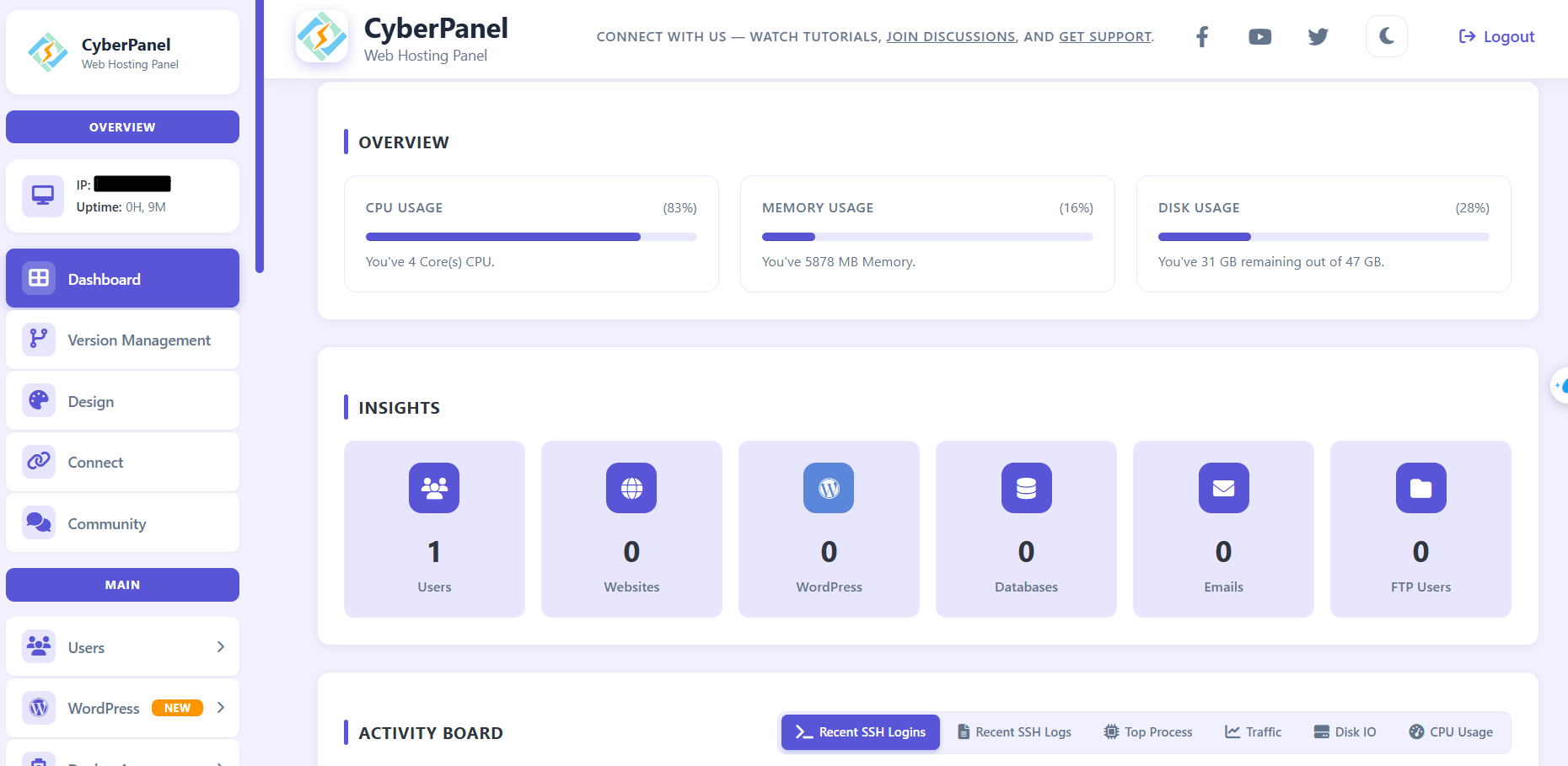Click the Websites globe icon
Viewport: 1568px width, 766px height.
[631, 488]
